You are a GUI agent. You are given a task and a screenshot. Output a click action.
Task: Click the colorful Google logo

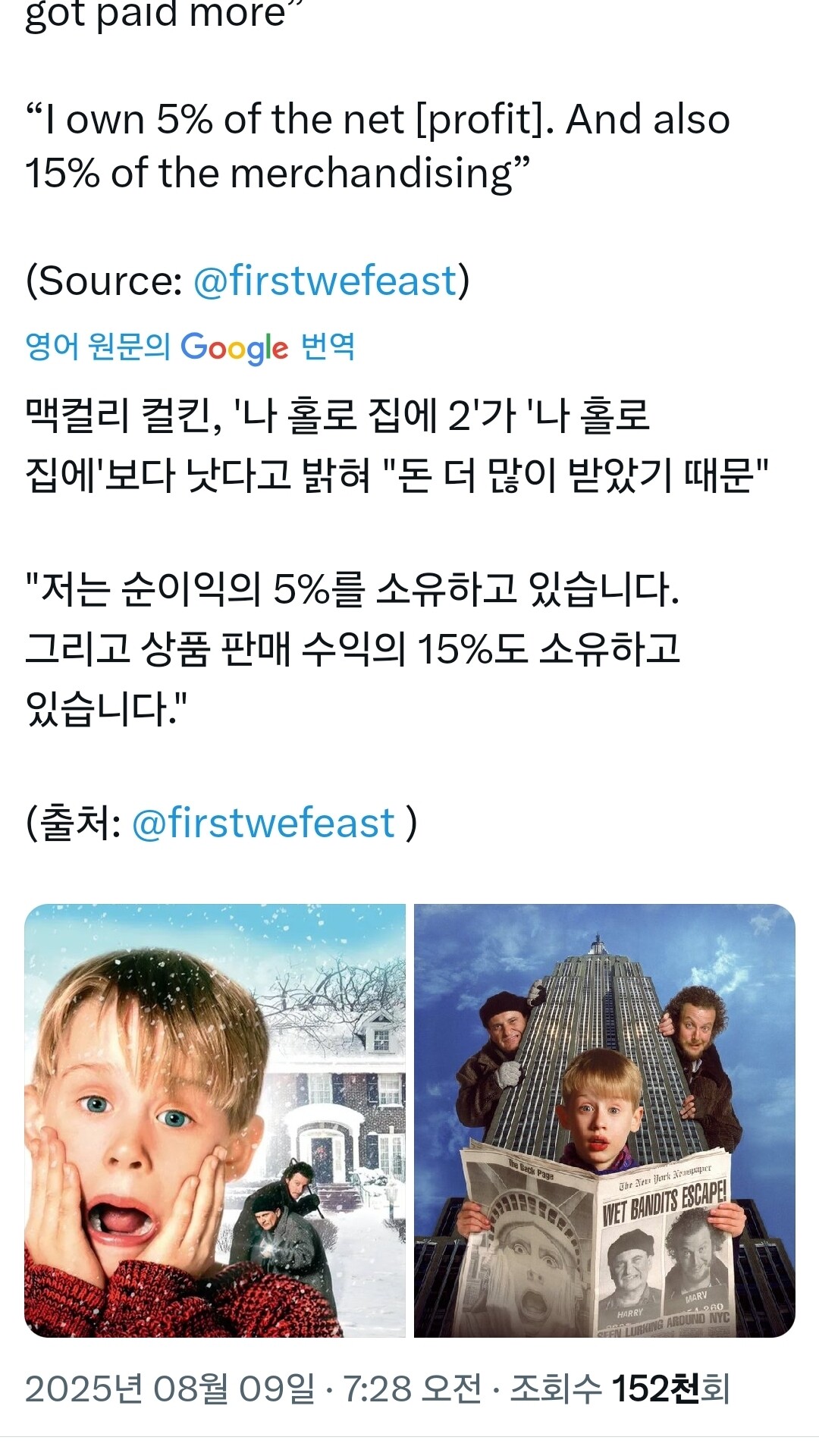click(234, 348)
